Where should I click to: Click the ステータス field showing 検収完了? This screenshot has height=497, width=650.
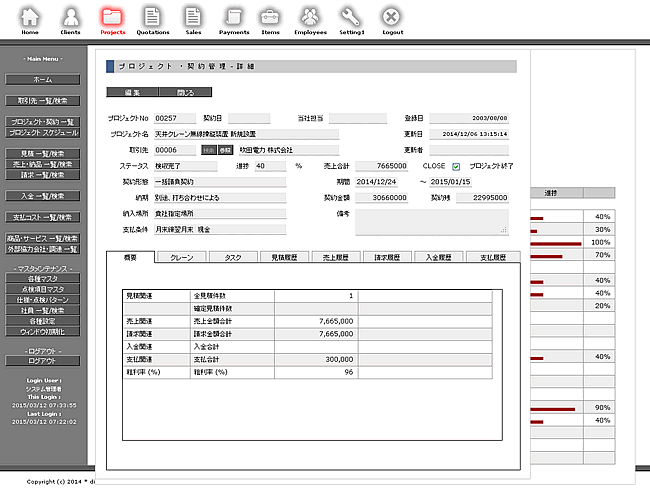click(x=186, y=166)
